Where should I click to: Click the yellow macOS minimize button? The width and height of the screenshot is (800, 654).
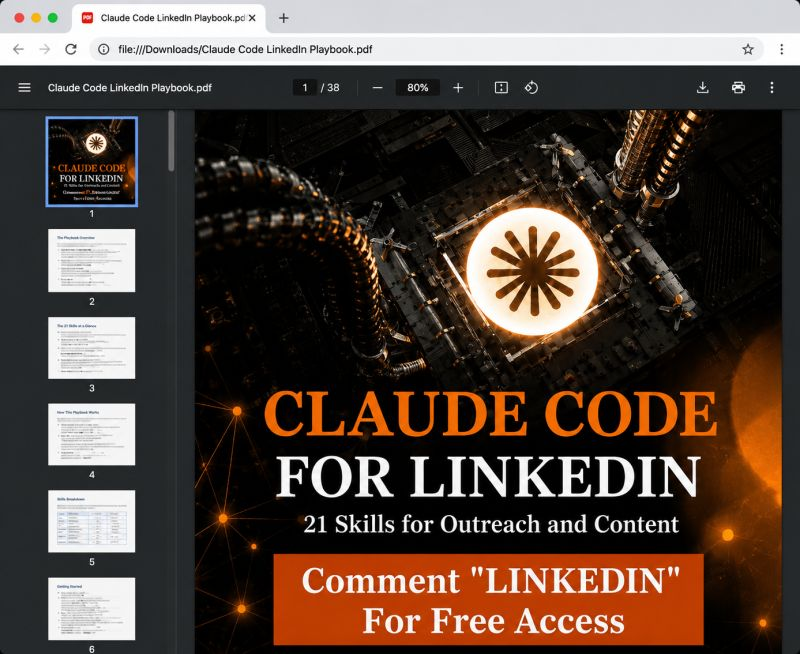click(36, 18)
